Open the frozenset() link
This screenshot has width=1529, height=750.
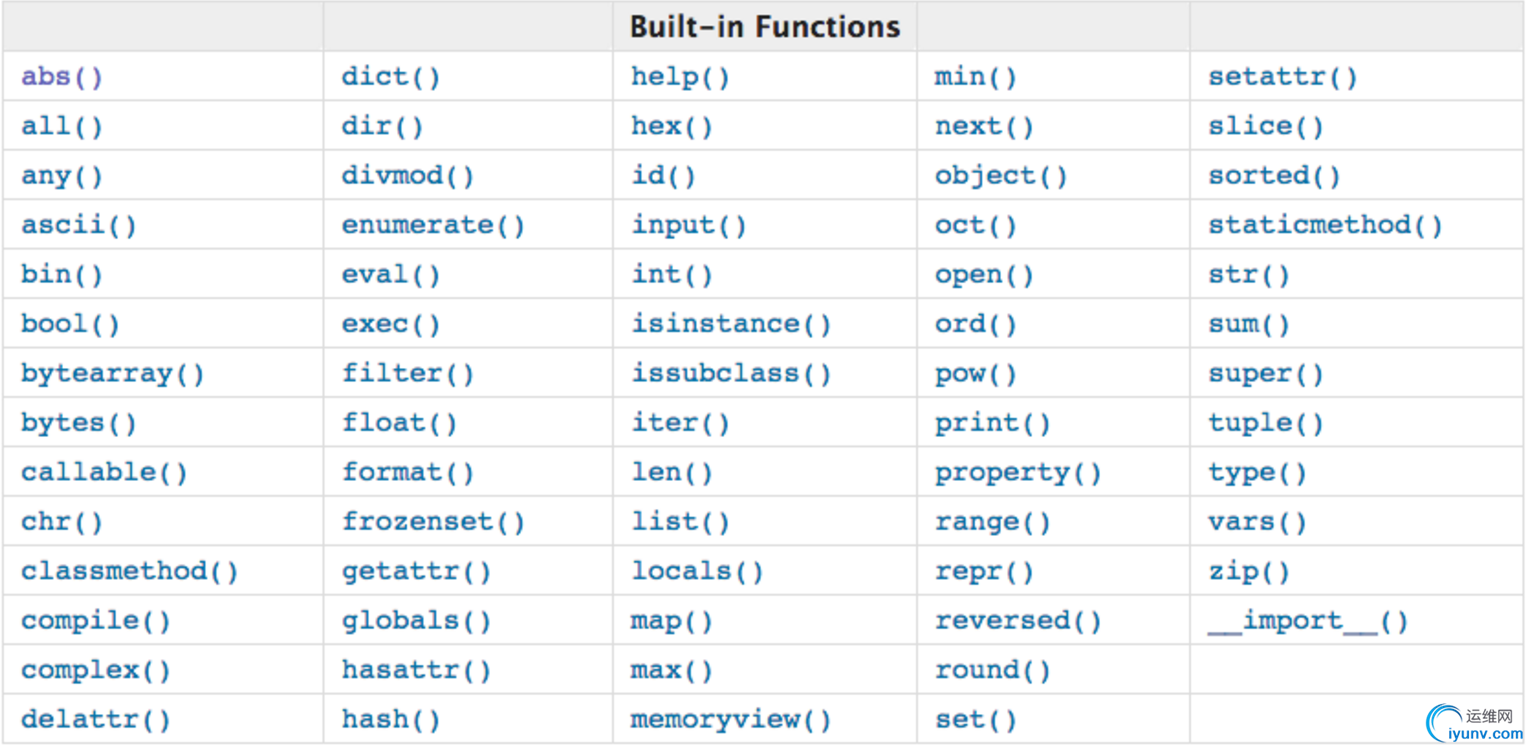pyautogui.click(x=433, y=522)
